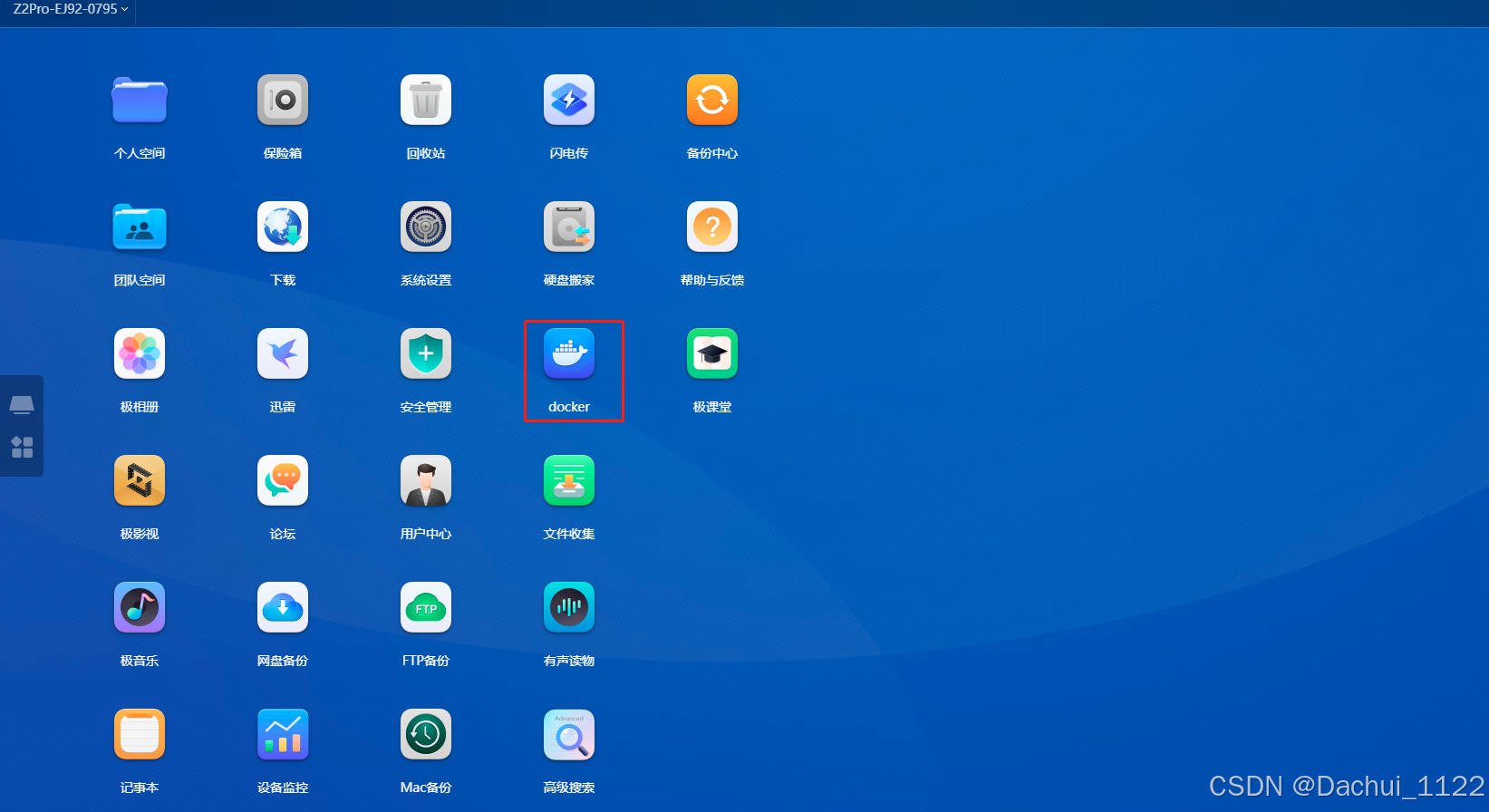Viewport: 1489px width, 812px height.
Task: Click the drive icon in left sidebar
Action: 22,404
